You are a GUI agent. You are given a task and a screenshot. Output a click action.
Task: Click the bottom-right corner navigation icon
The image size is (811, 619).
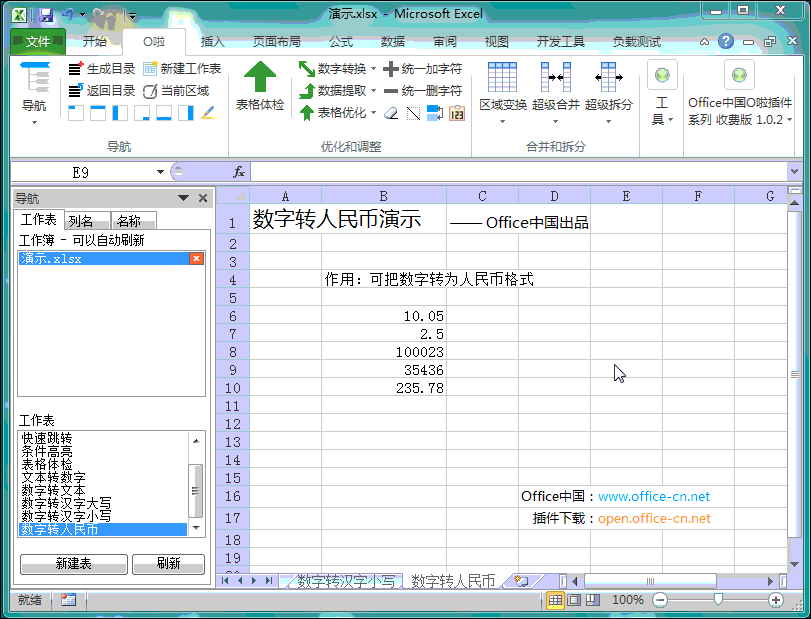[x=142, y=113]
